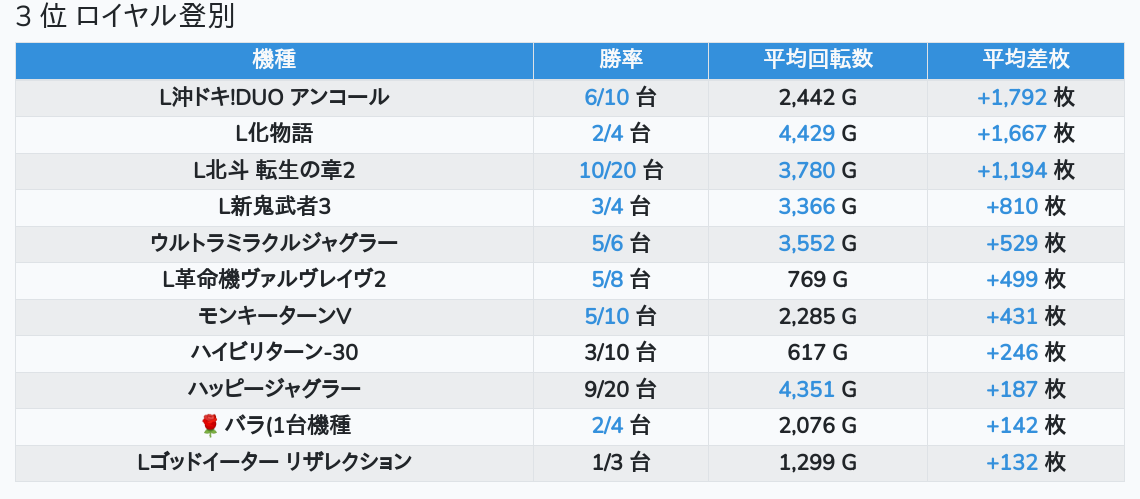Open the 5/8 win rate link
This screenshot has height=499, width=1140.
(x=607, y=280)
